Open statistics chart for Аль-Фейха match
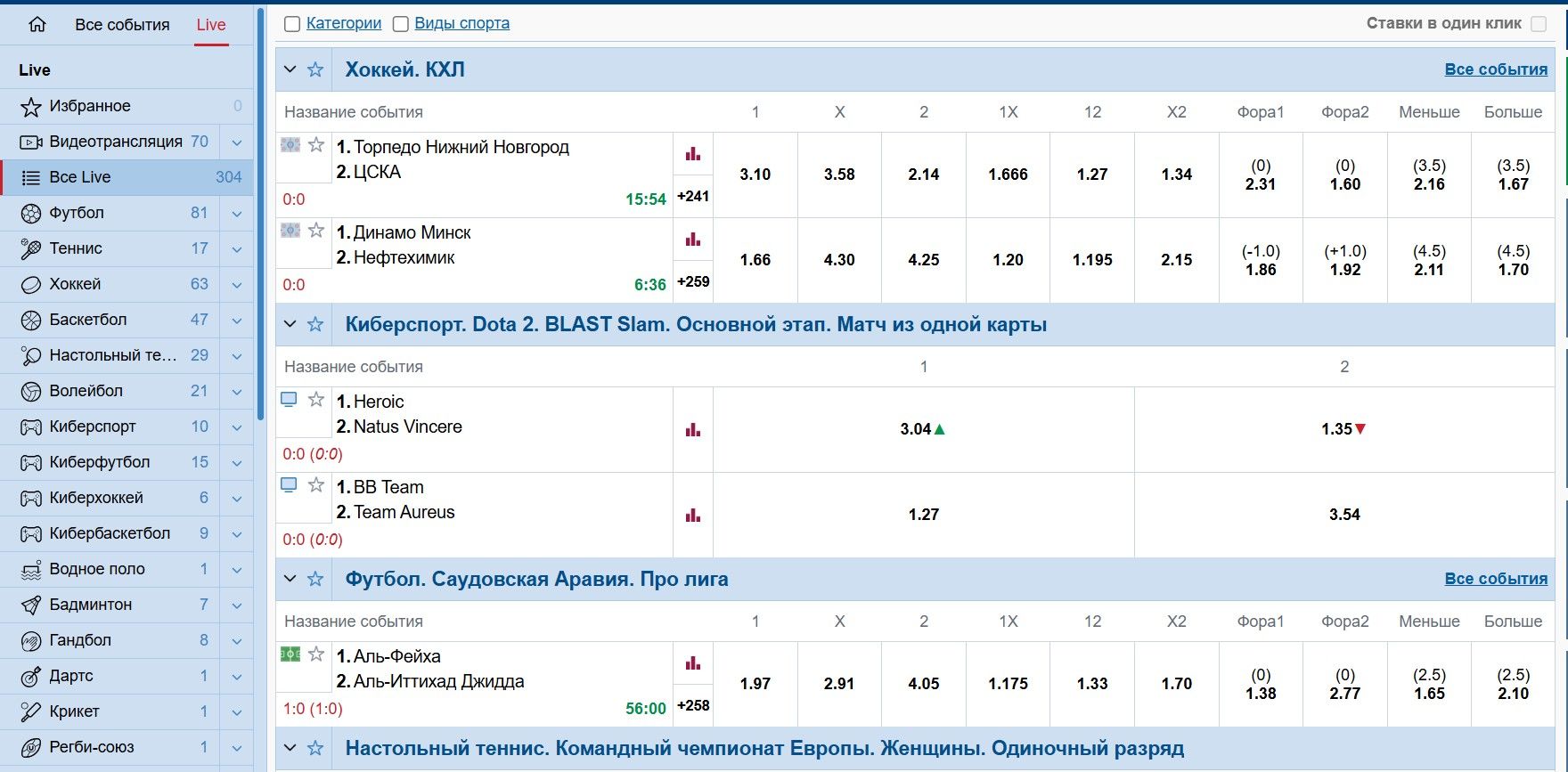The height and width of the screenshot is (772, 1568). pyautogui.click(x=693, y=663)
